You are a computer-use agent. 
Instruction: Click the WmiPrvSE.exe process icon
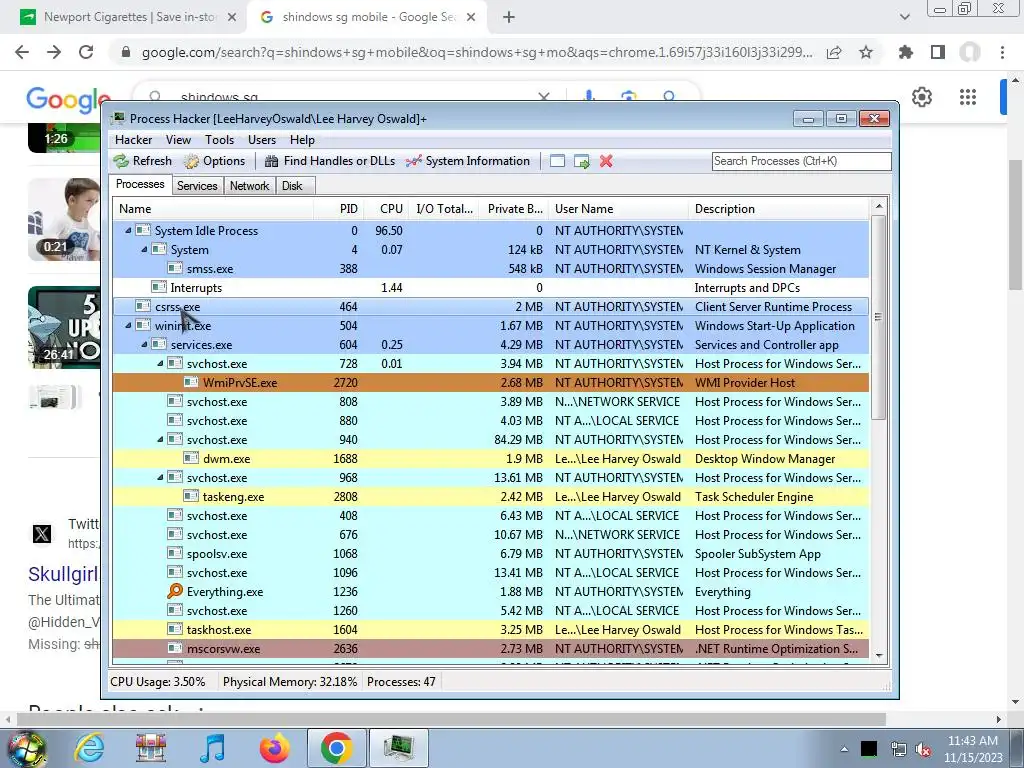(191, 383)
